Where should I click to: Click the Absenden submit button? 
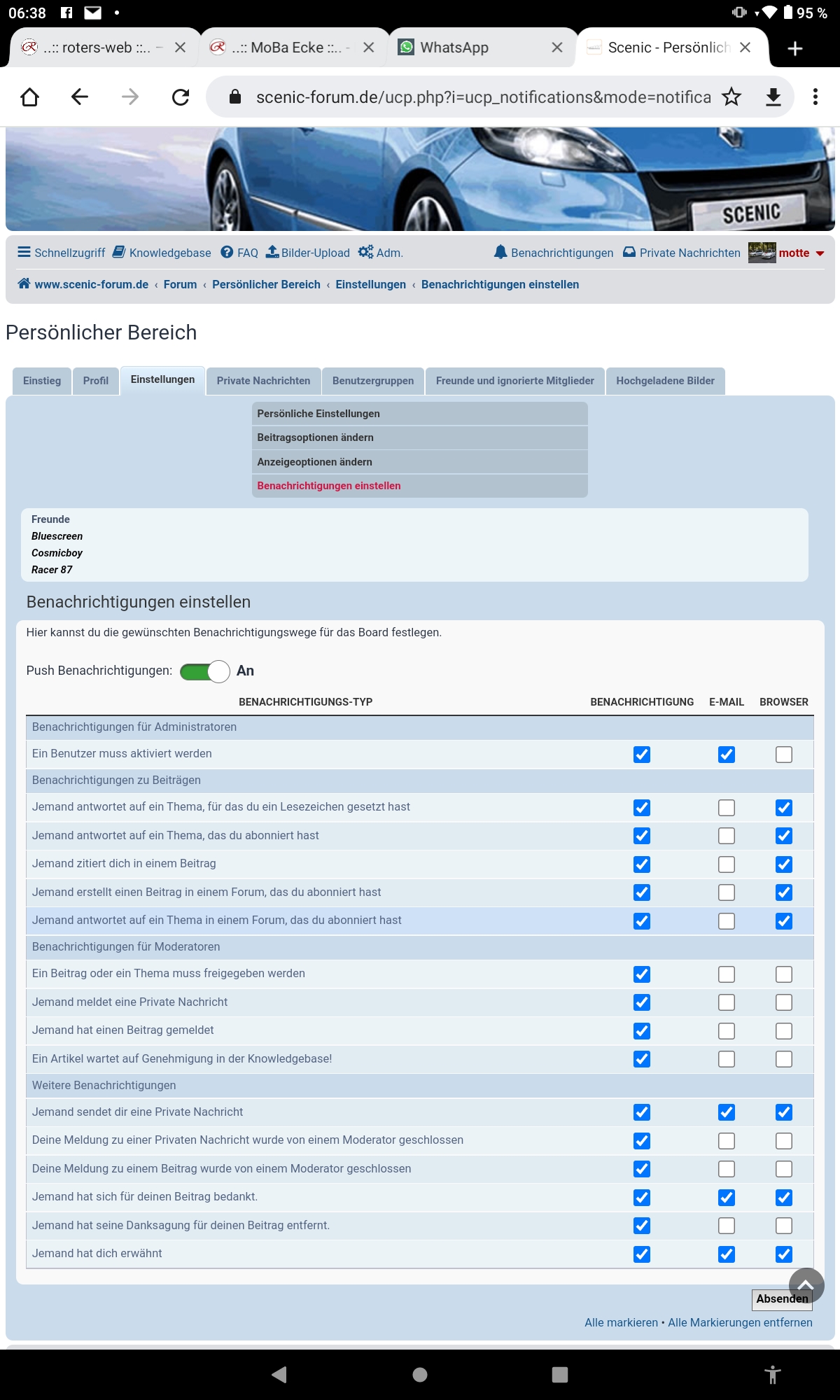[x=782, y=1299]
